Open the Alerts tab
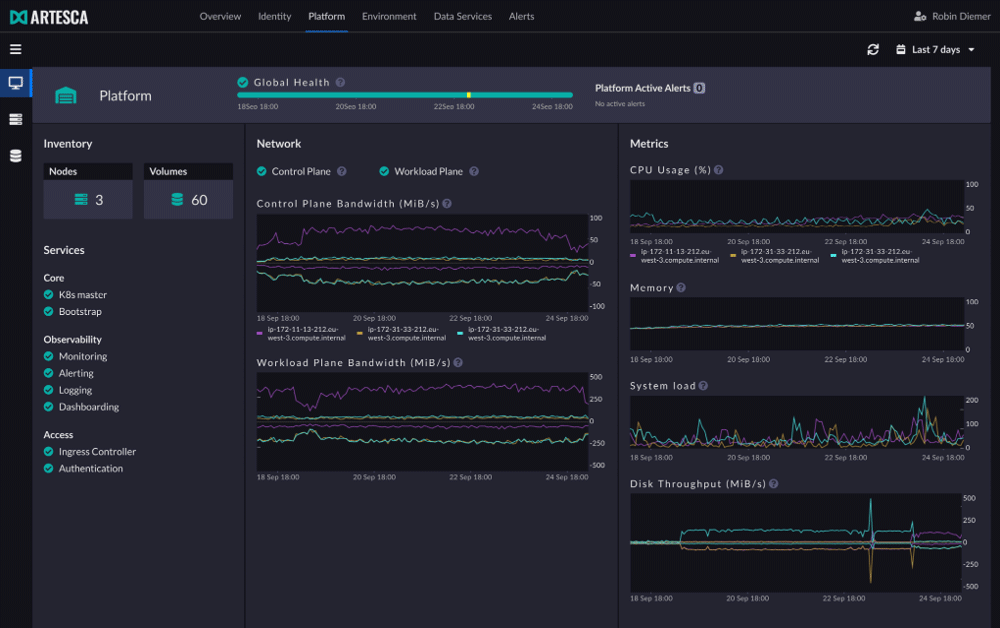 [521, 17]
